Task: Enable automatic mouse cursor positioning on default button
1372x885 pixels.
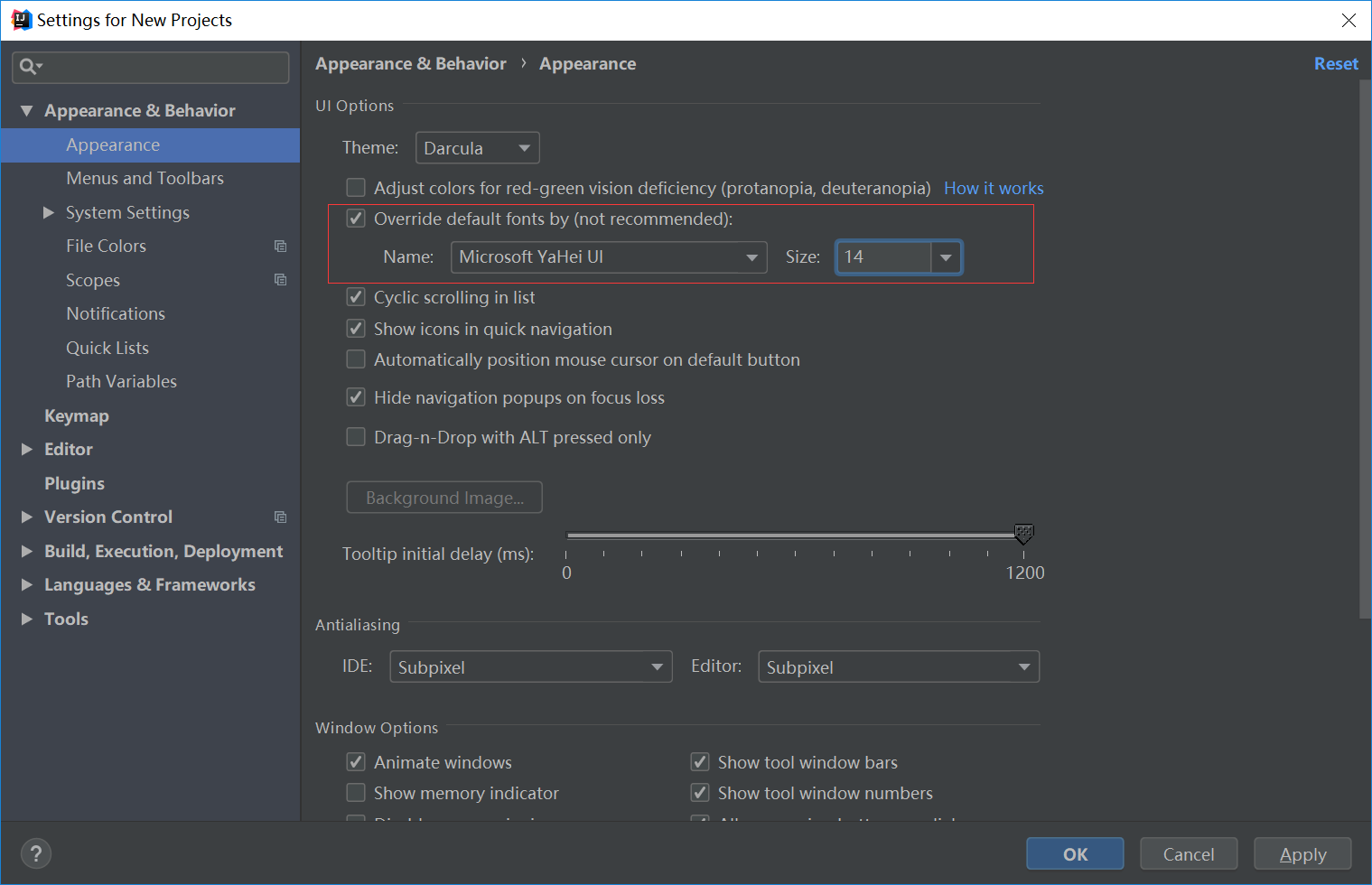Action: coord(356,359)
